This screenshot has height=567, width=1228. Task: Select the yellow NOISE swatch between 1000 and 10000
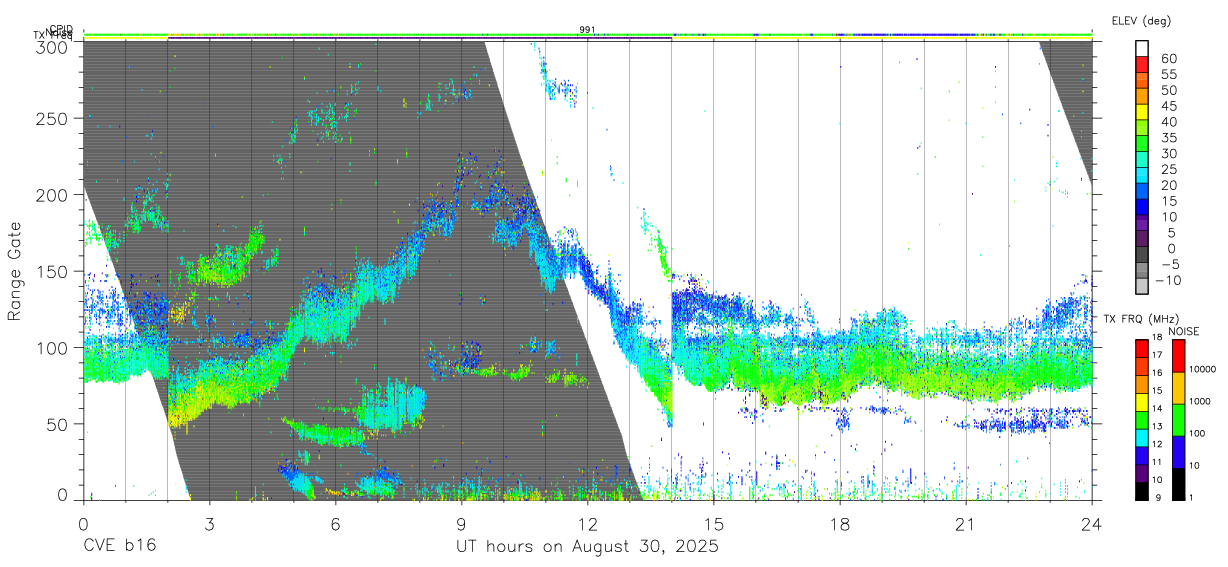click(1177, 387)
